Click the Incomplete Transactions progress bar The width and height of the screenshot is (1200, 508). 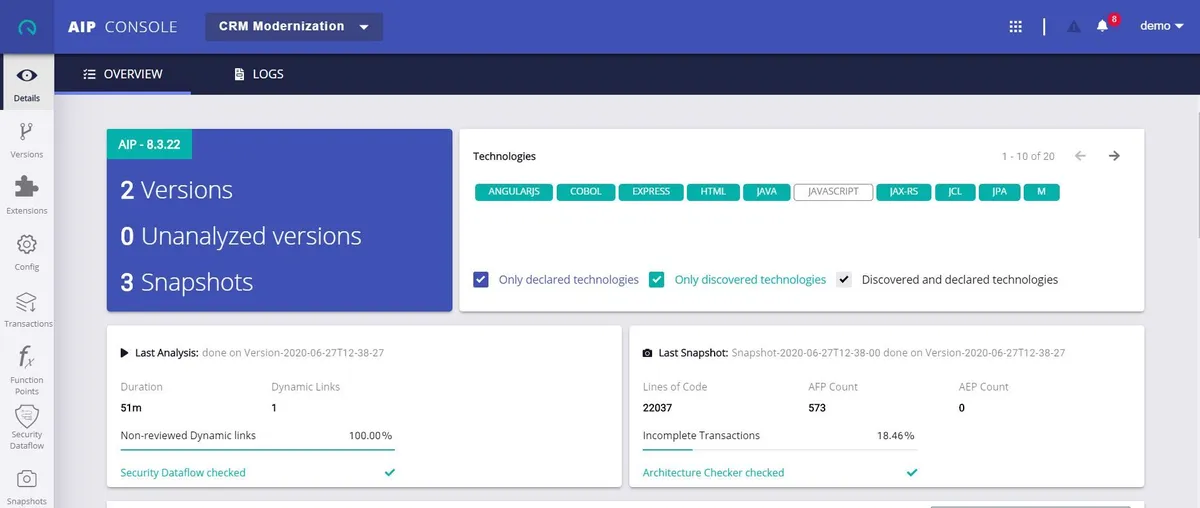coord(780,449)
